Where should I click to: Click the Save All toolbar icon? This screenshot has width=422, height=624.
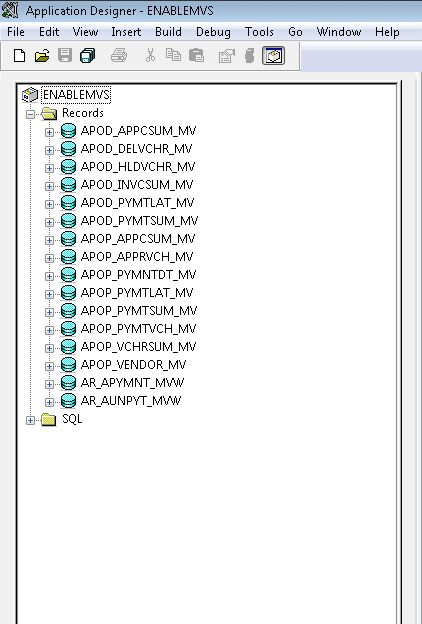[88, 56]
